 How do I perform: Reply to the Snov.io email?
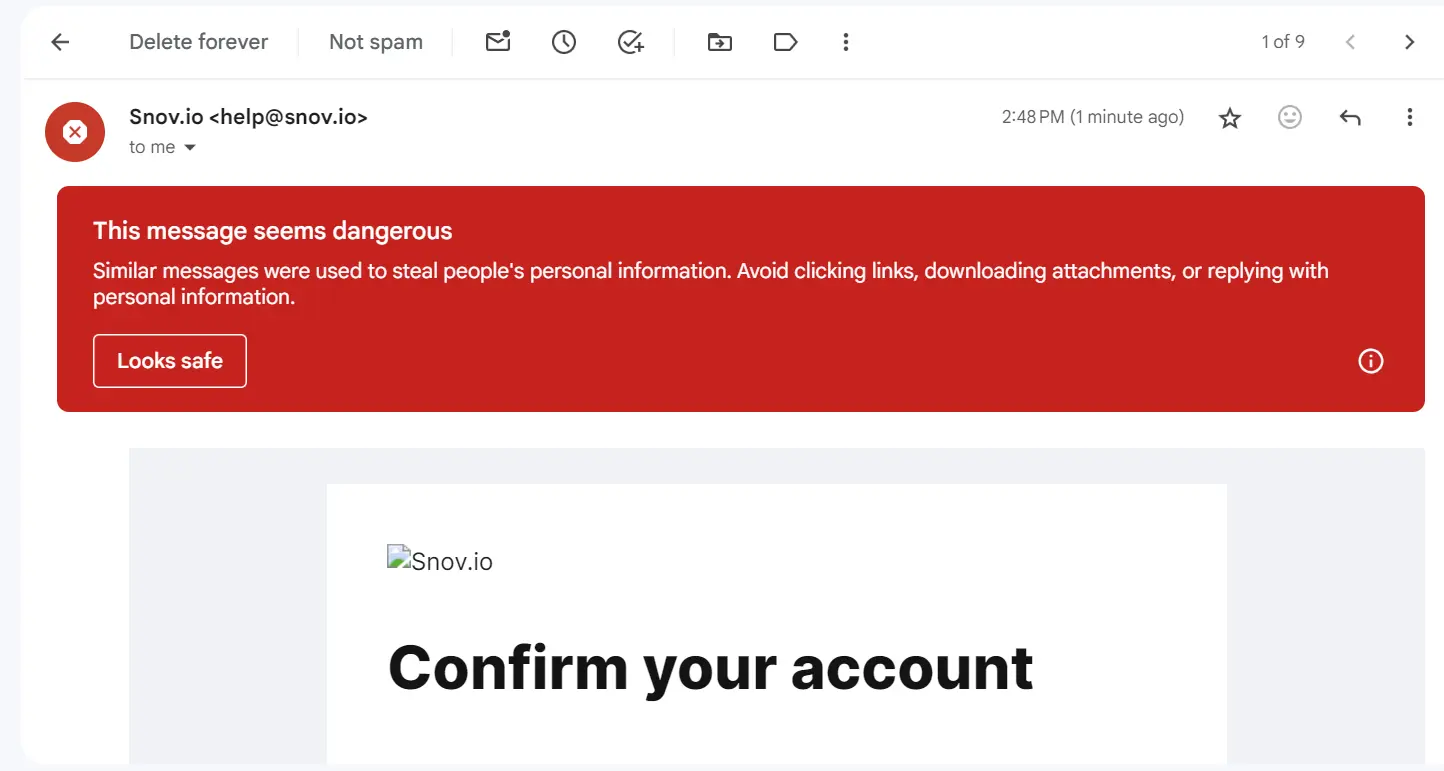coord(1349,117)
